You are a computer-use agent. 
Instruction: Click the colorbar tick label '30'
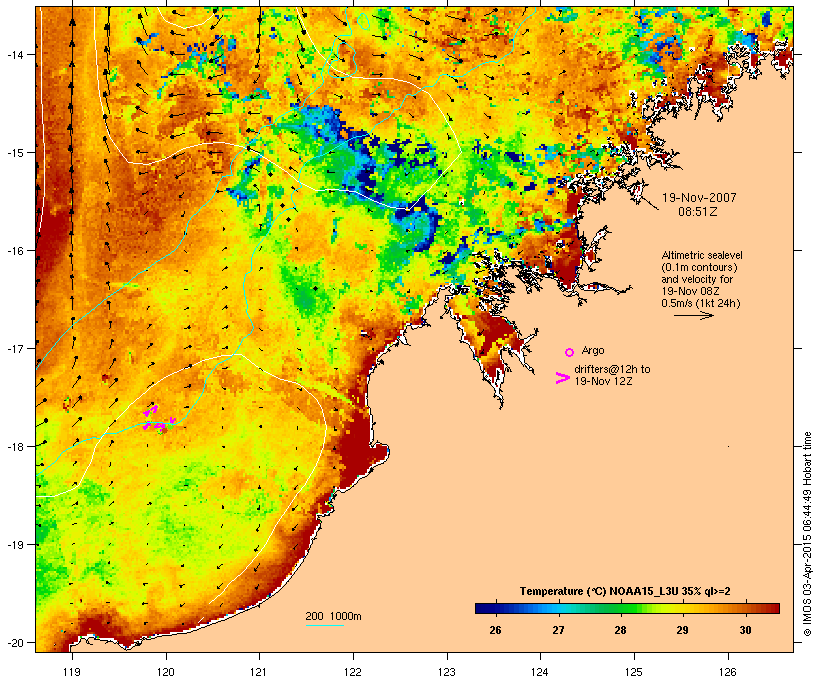745,630
